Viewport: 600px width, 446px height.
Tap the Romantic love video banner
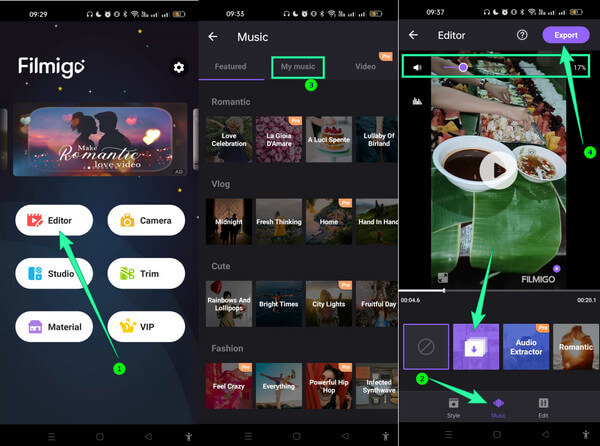[100, 140]
